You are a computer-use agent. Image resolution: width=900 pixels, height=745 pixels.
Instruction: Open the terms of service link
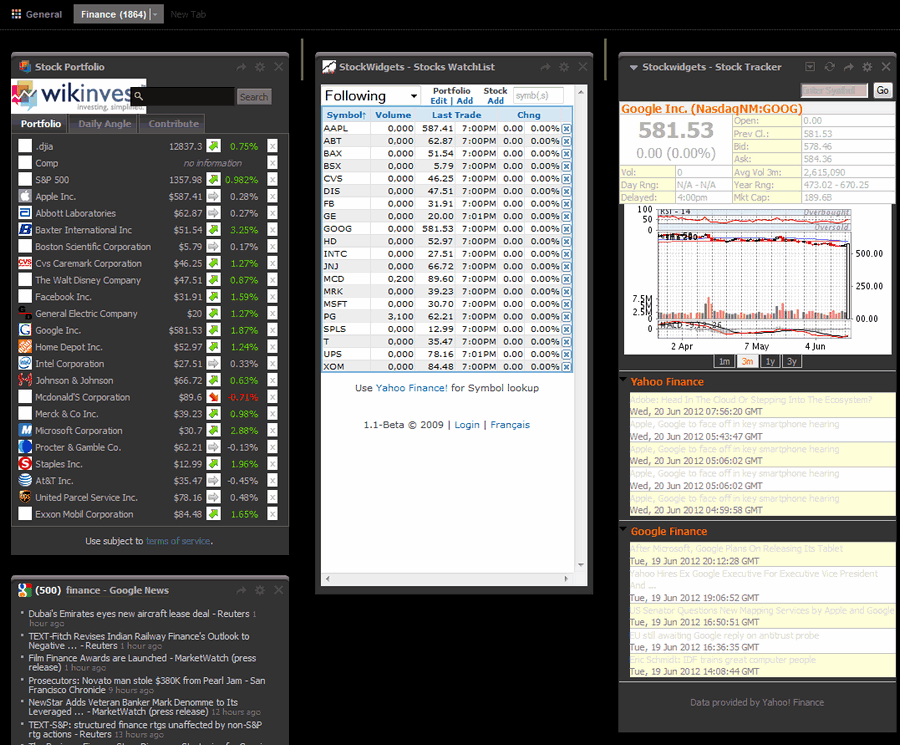tap(178, 541)
